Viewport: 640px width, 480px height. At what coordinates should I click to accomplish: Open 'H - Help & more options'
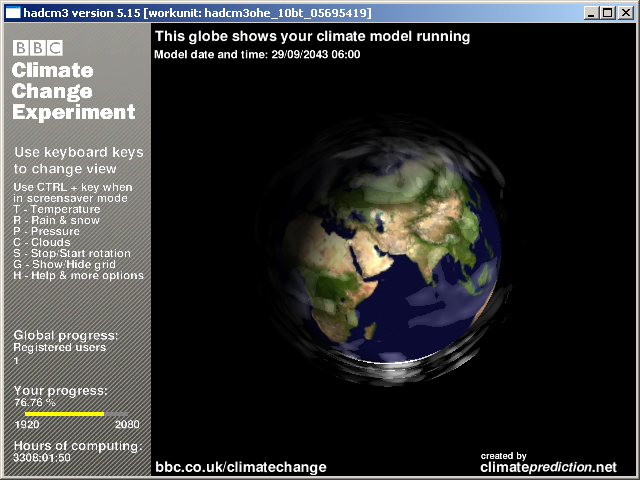[x=78, y=275]
